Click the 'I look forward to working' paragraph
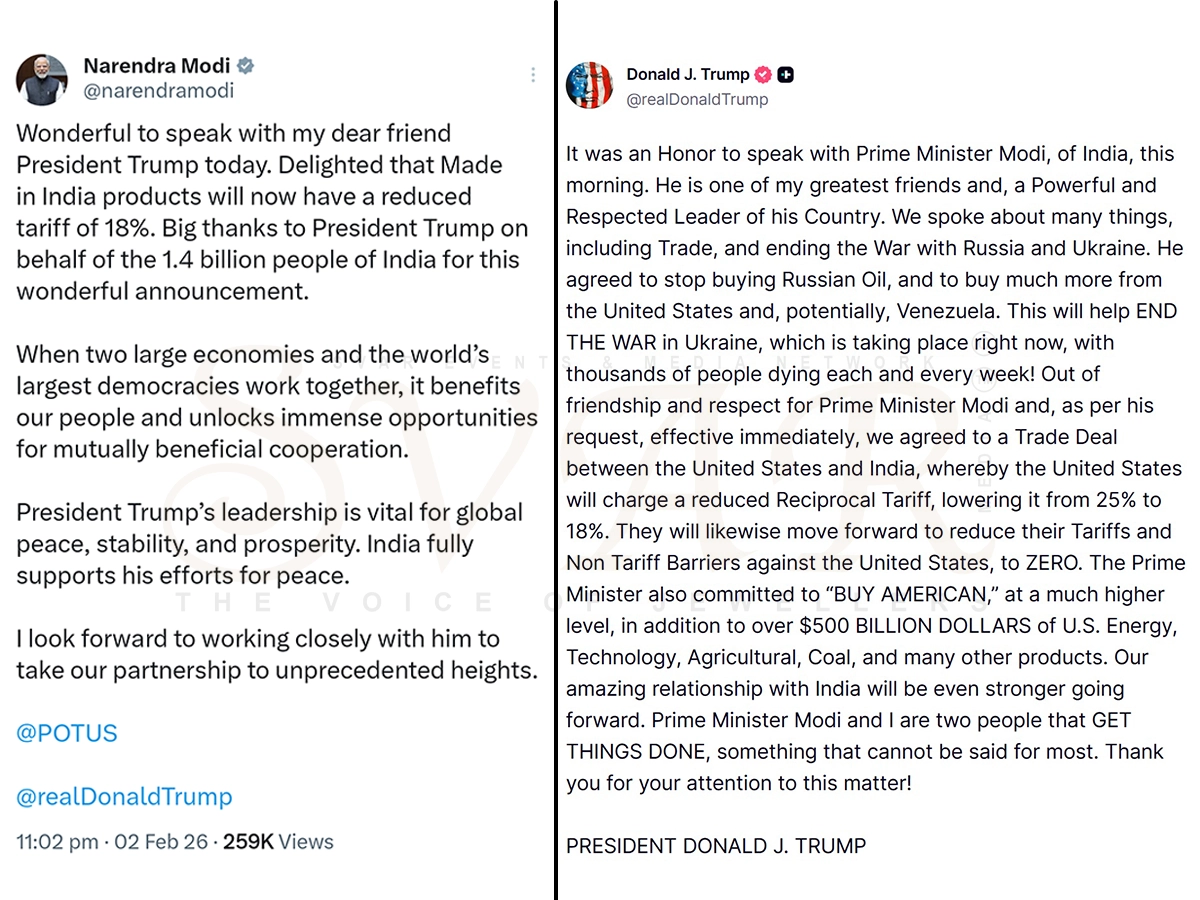Viewport: 1200px width, 900px height. [x=275, y=654]
